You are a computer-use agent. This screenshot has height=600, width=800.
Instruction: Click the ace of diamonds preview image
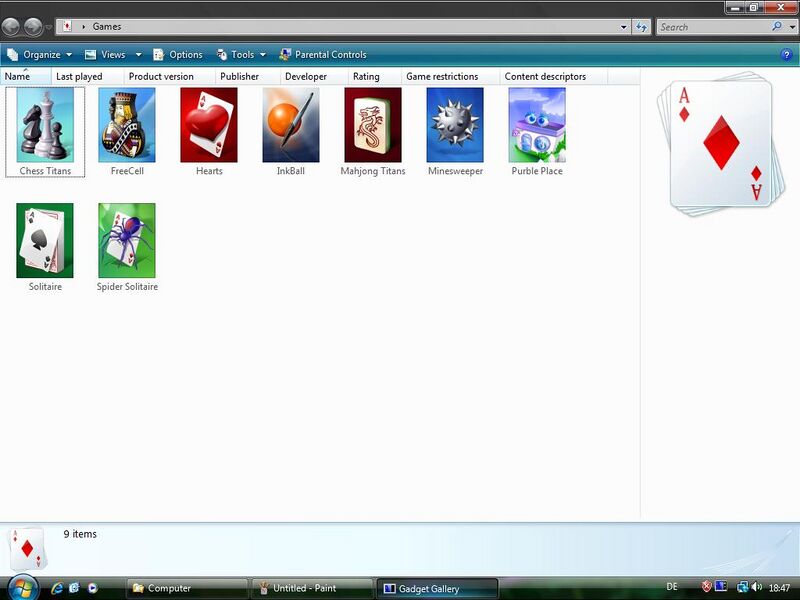[x=721, y=143]
